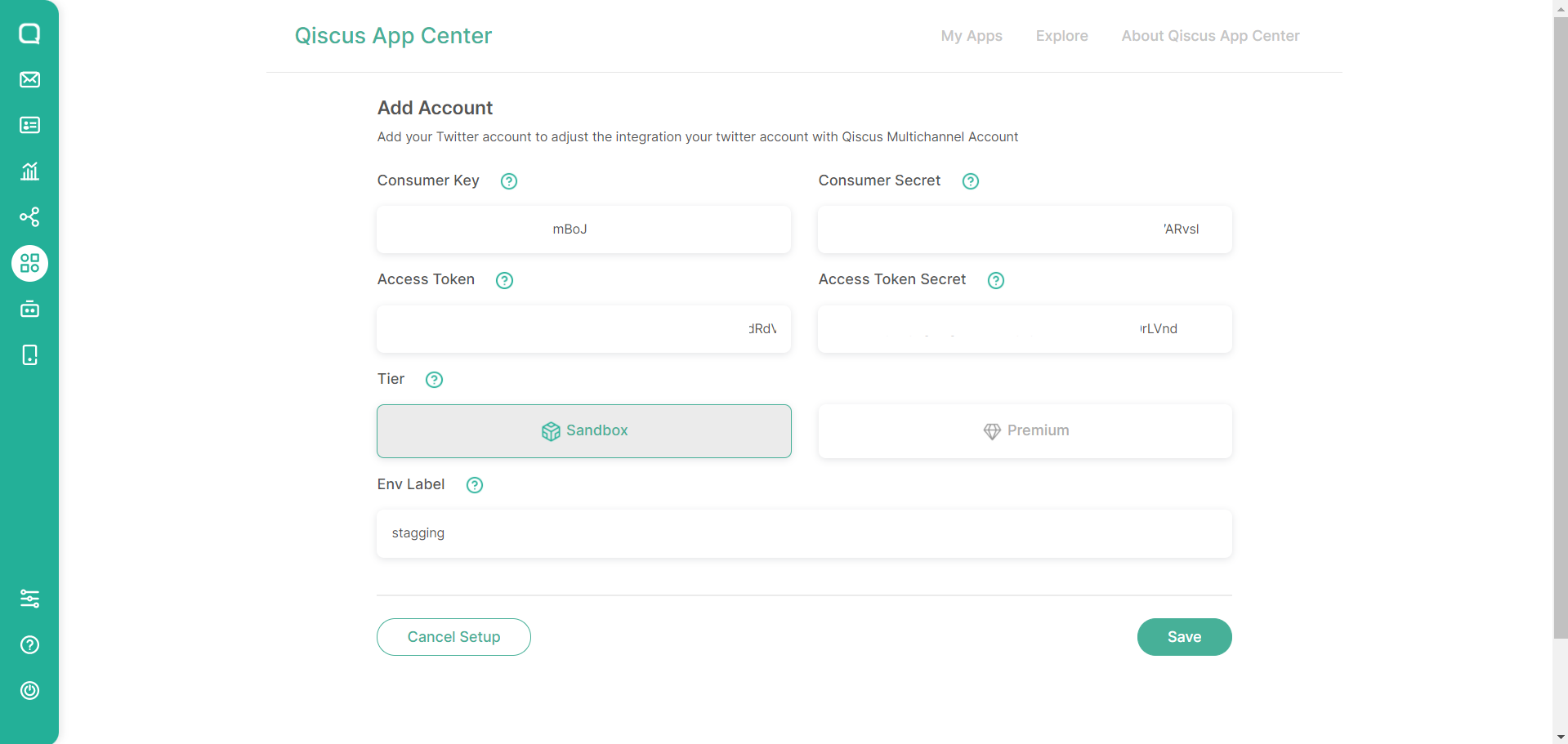The image size is (1568, 744).
Task: Click the envelope broadcast icon in sidebar
Action: point(29,79)
